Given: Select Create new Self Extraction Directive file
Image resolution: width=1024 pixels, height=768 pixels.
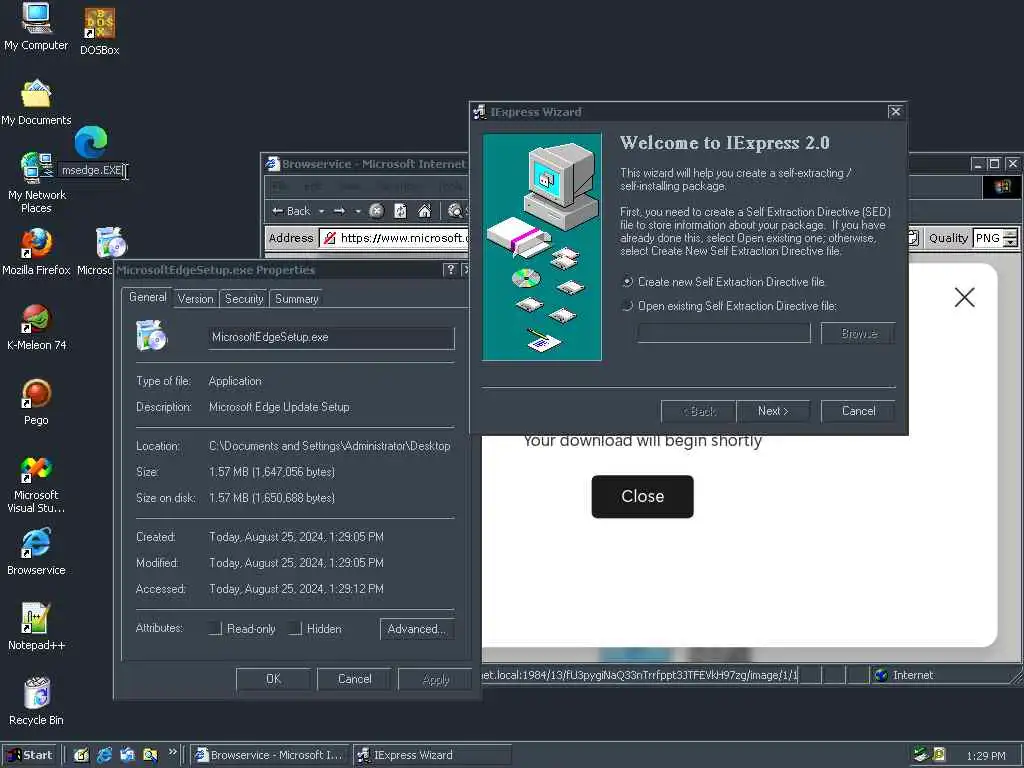Looking at the screenshot, I should [x=725, y=281].
